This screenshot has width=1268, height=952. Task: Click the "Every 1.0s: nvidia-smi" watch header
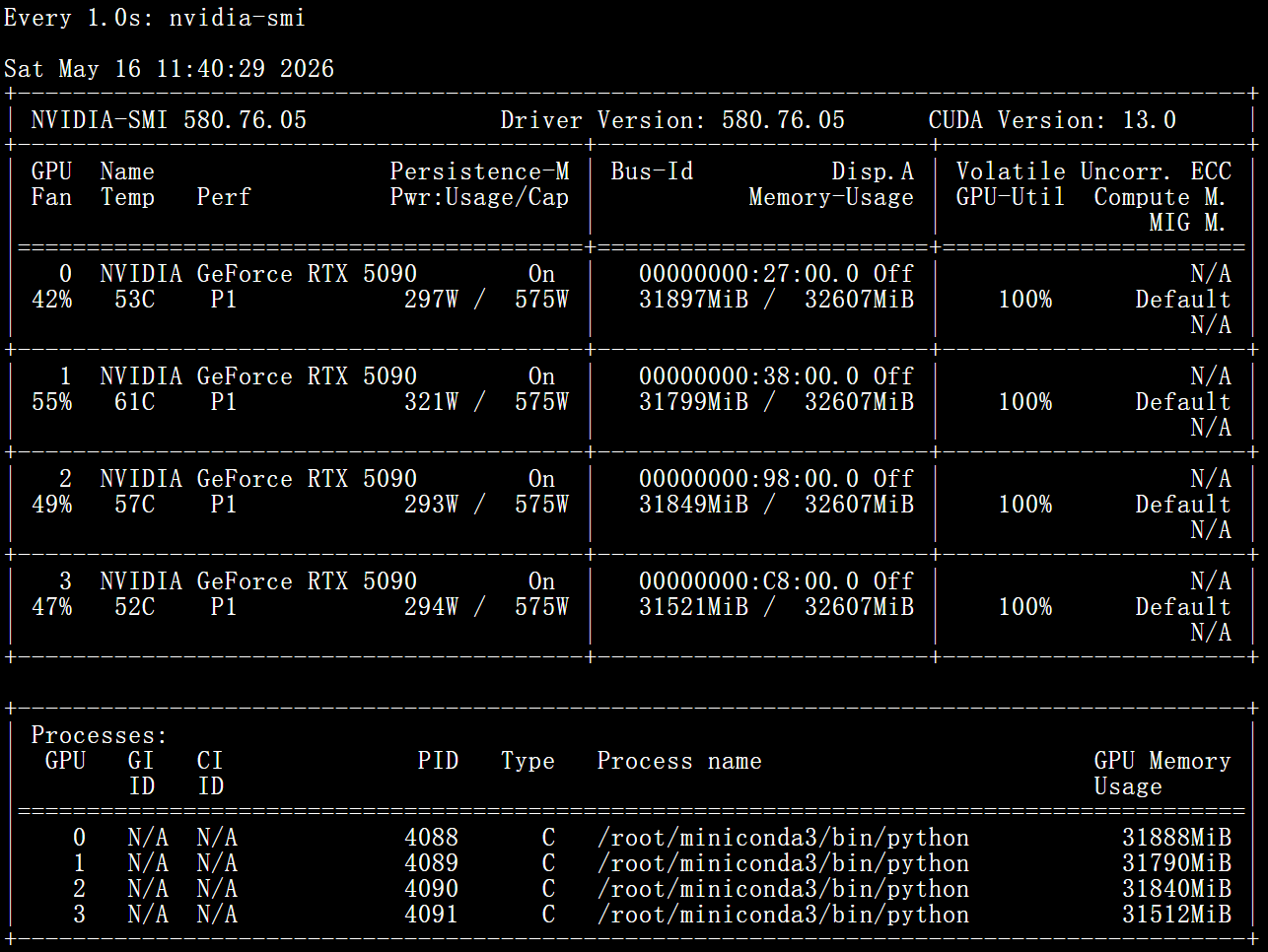point(155,18)
